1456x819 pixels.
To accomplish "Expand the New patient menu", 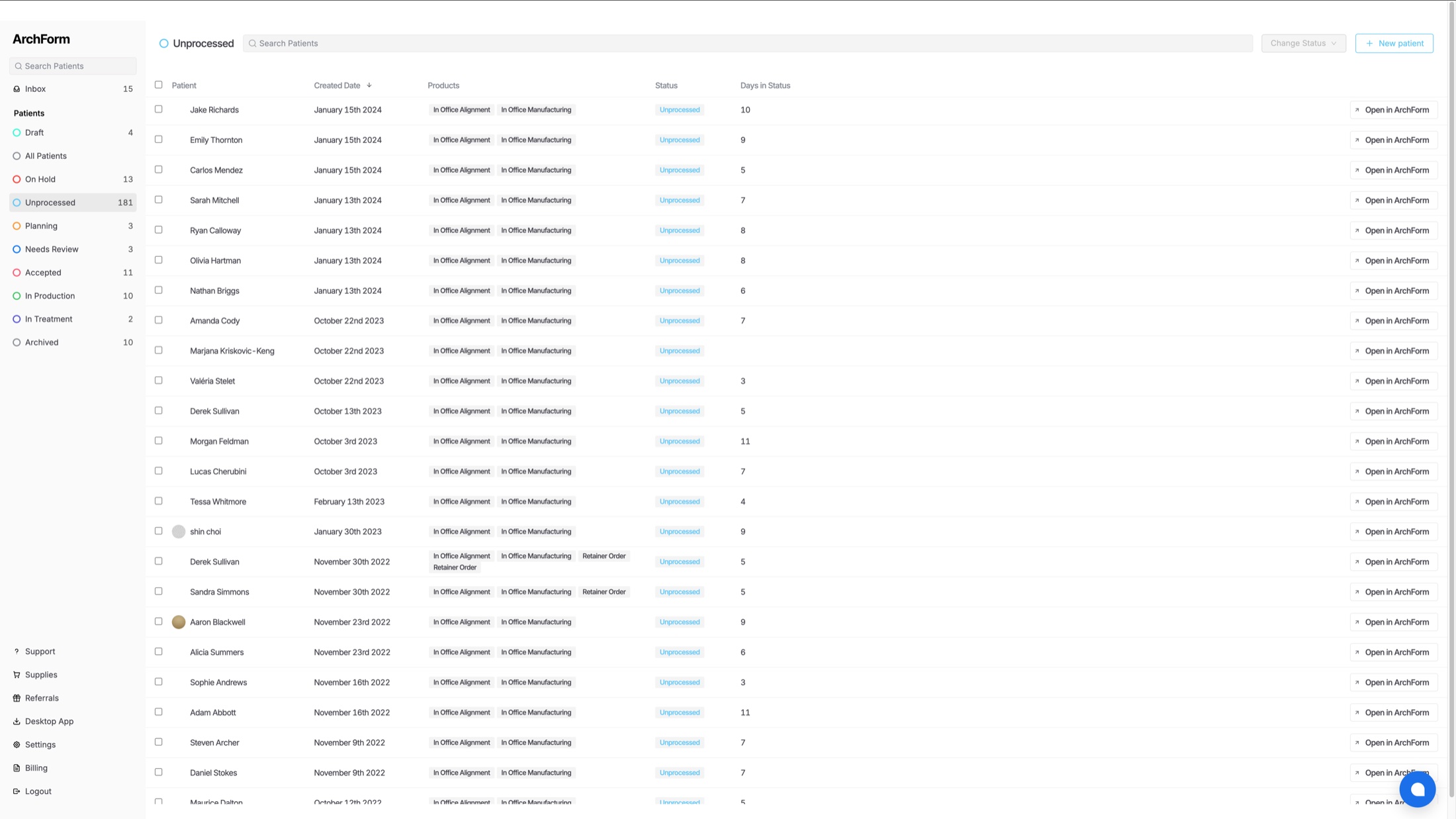I will 1394,43.
